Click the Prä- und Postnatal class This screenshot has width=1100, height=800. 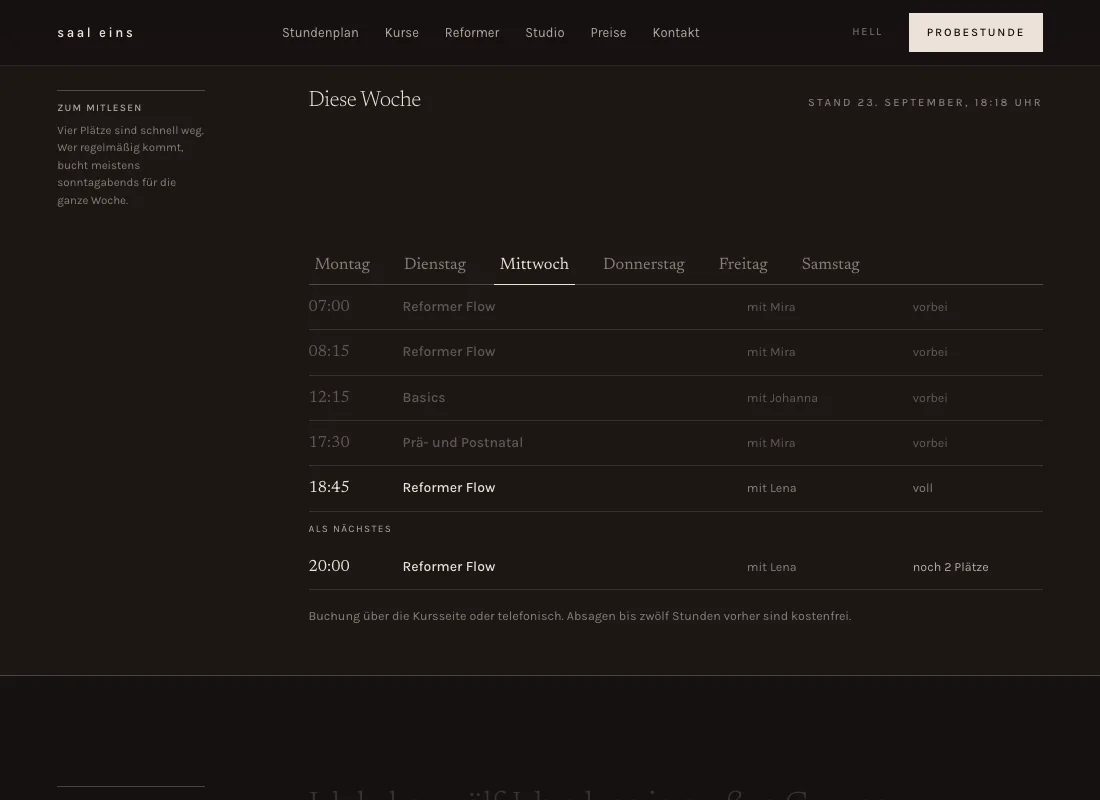676,443
